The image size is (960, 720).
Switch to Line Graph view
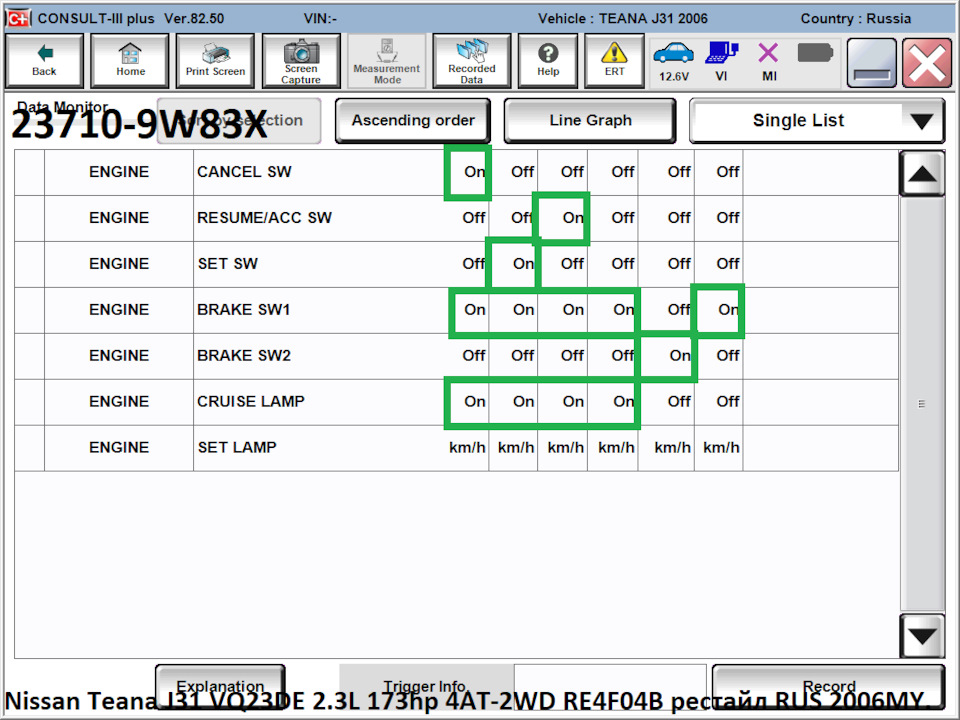[x=590, y=121]
